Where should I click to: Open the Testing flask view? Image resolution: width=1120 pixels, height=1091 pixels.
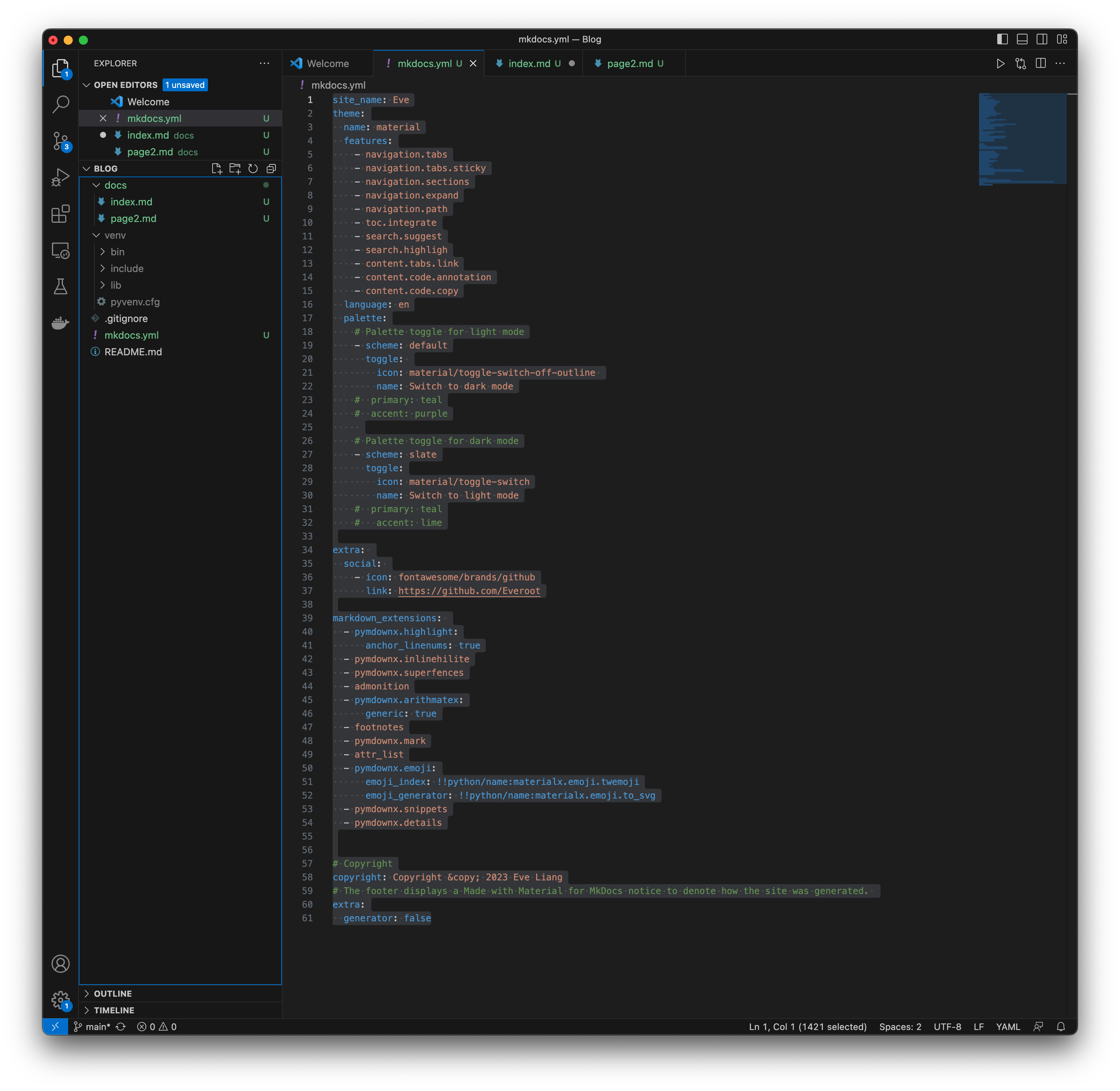(x=60, y=286)
